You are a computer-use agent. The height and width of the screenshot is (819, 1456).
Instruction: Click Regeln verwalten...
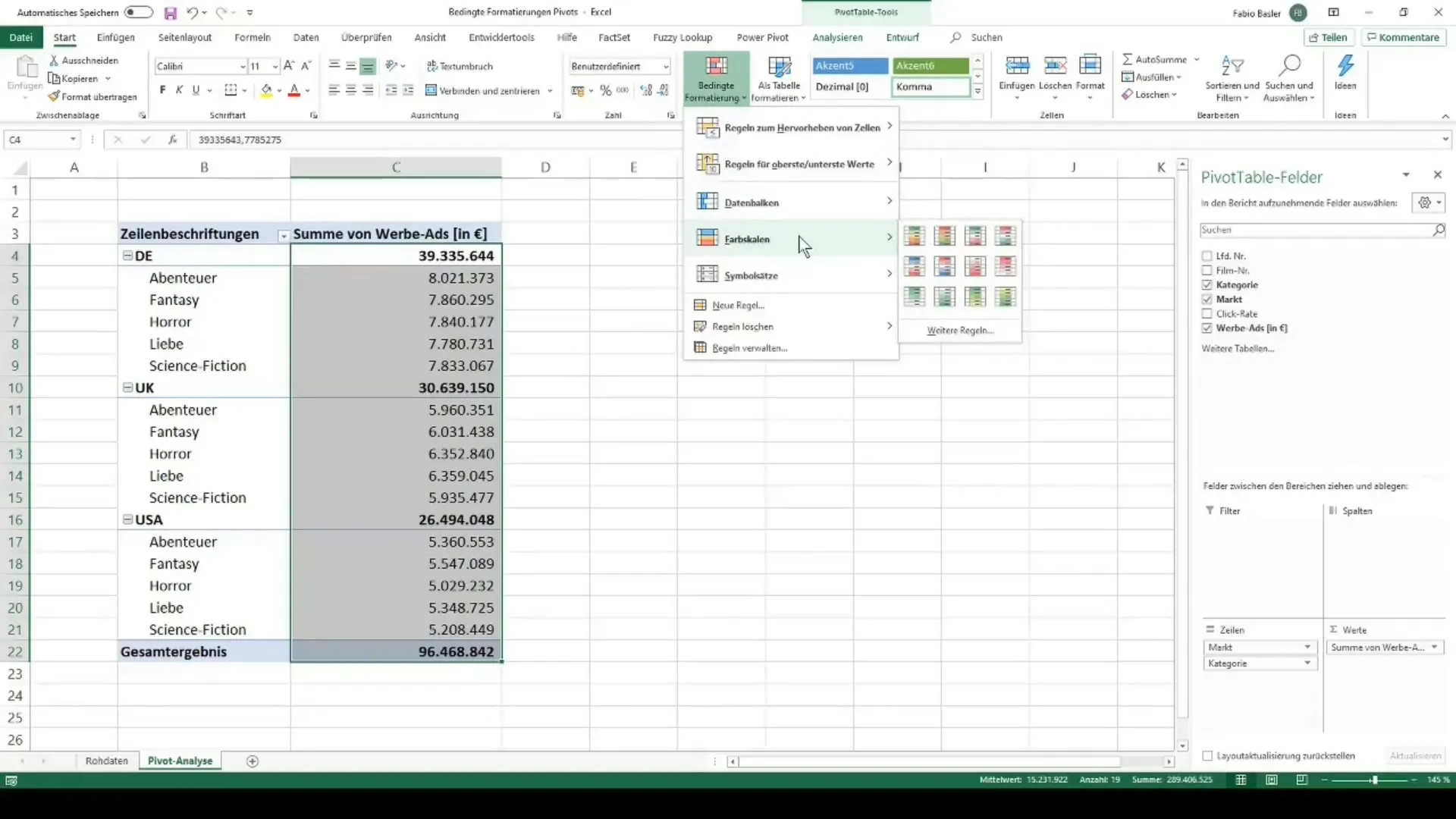pyautogui.click(x=750, y=348)
